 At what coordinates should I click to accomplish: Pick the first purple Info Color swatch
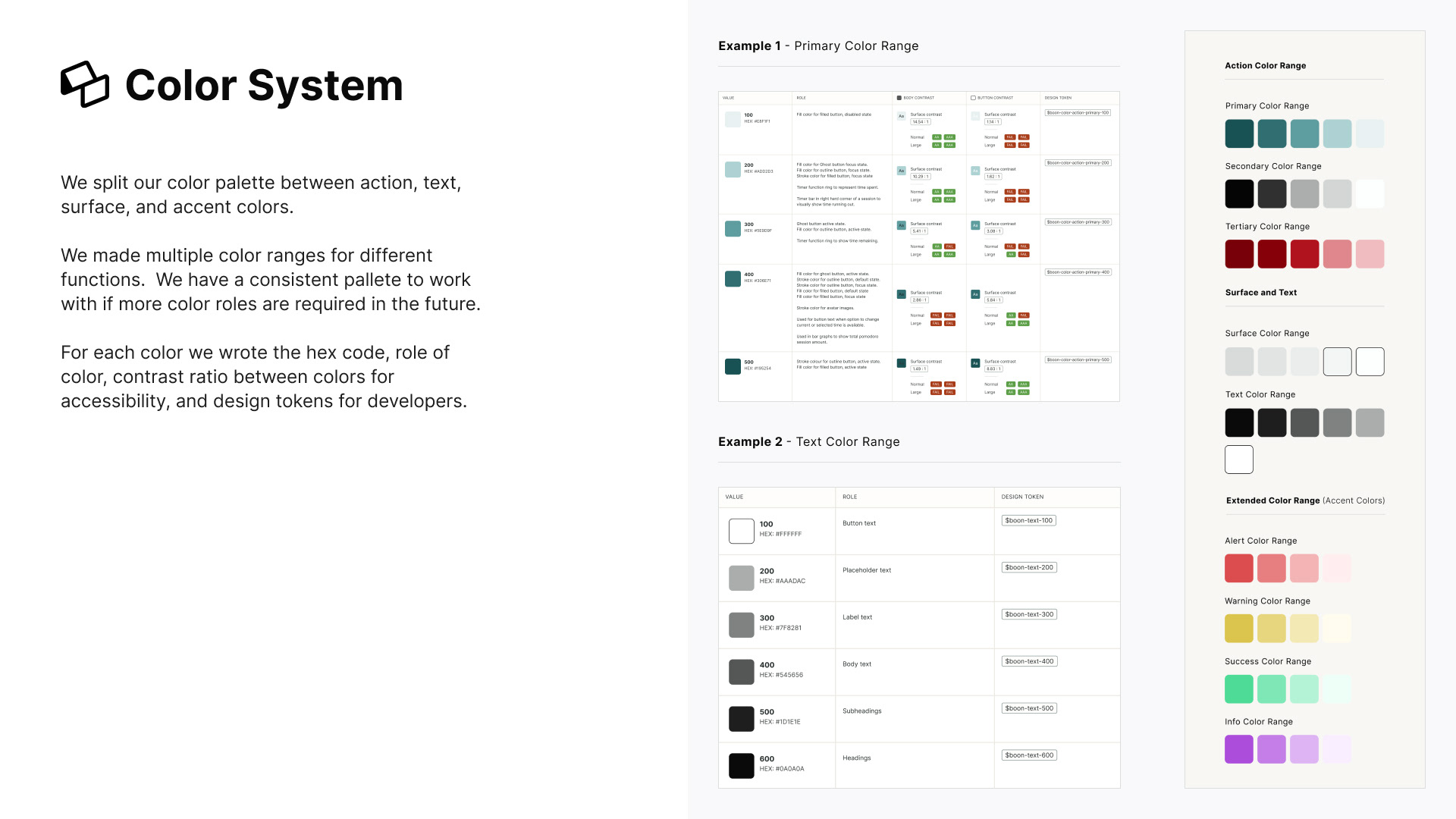(1239, 749)
